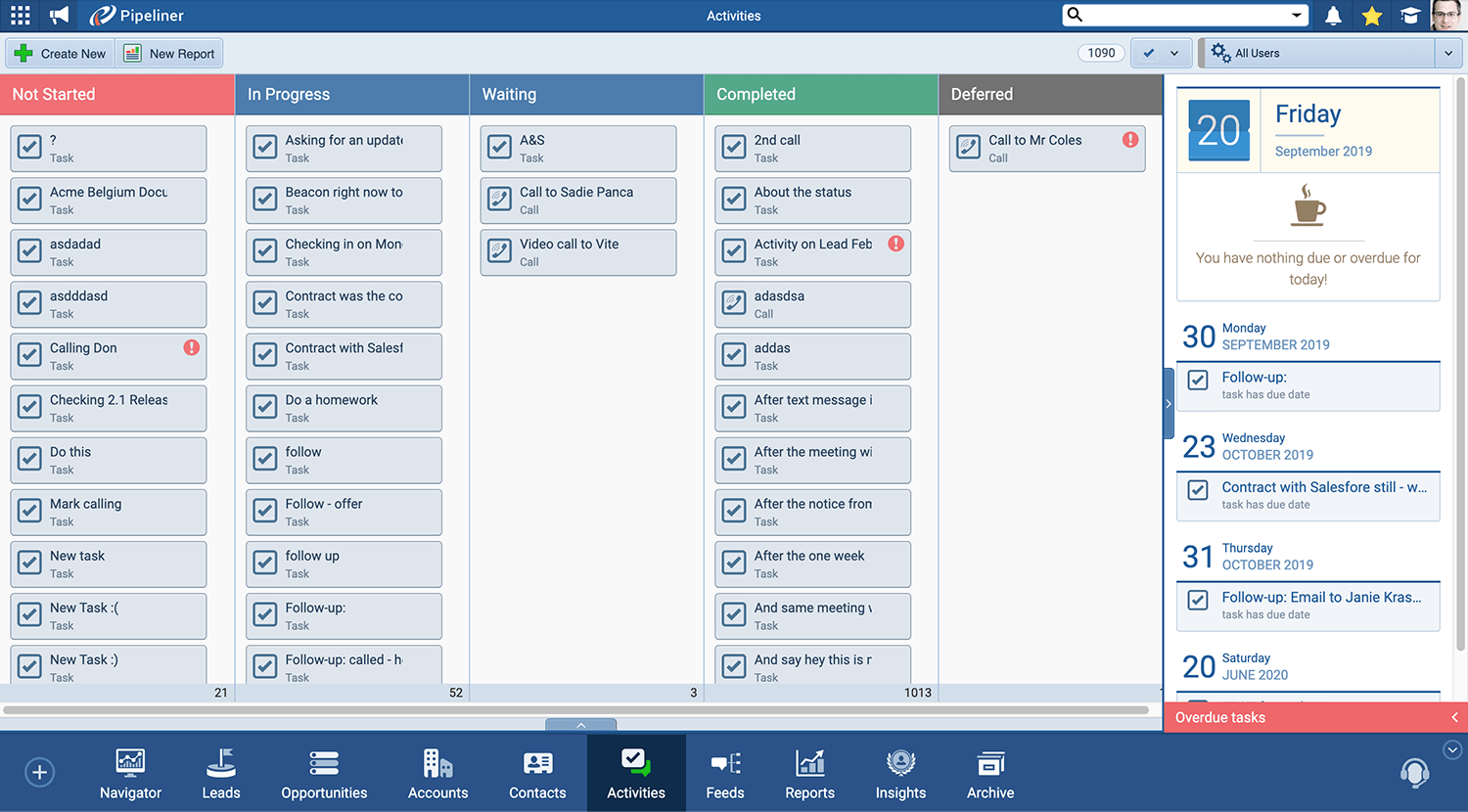
Task: Collapse the Overdue tasks panel
Action: [1454, 717]
